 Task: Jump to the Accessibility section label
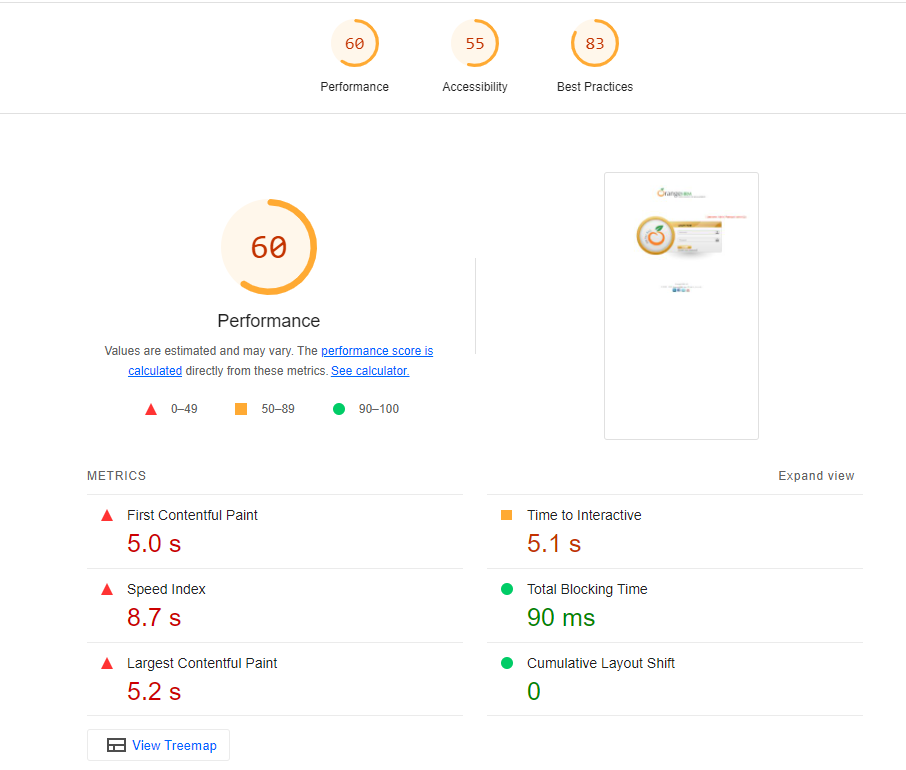(x=474, y=87)
